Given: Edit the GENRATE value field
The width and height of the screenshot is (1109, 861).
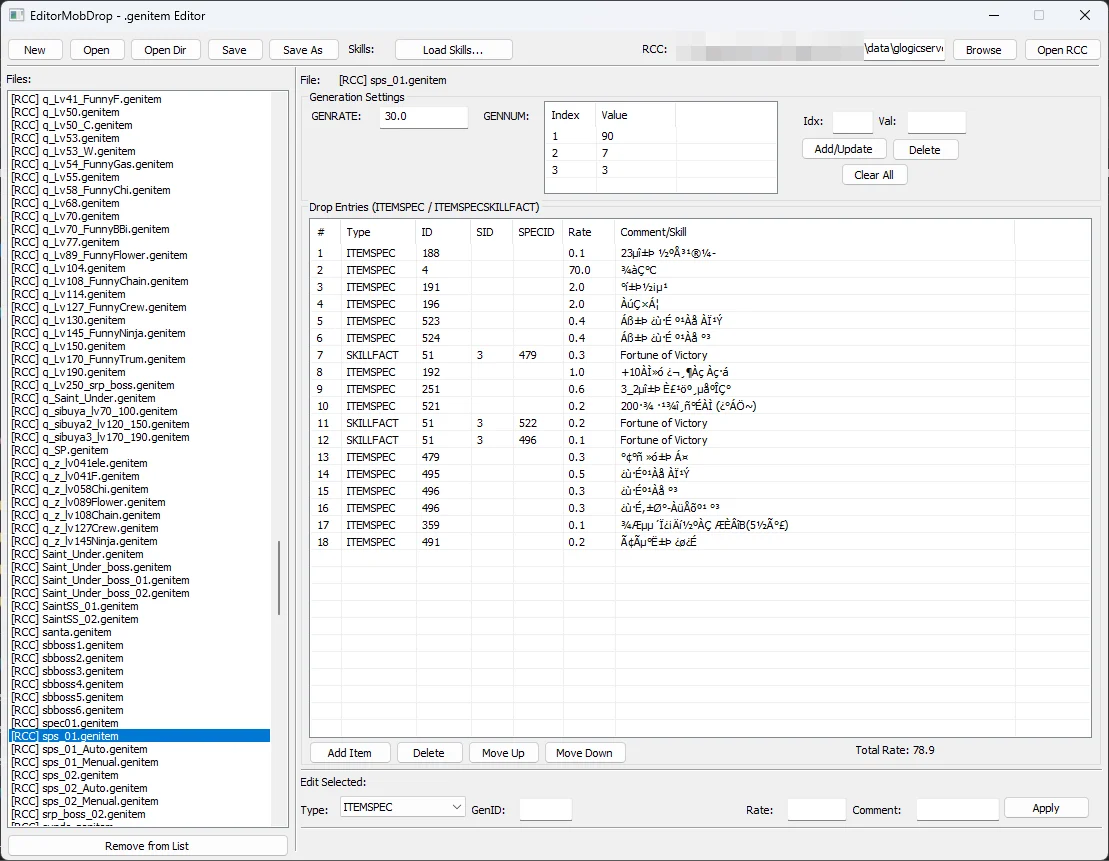Looking at the screenshot, I should click(424, 117).
